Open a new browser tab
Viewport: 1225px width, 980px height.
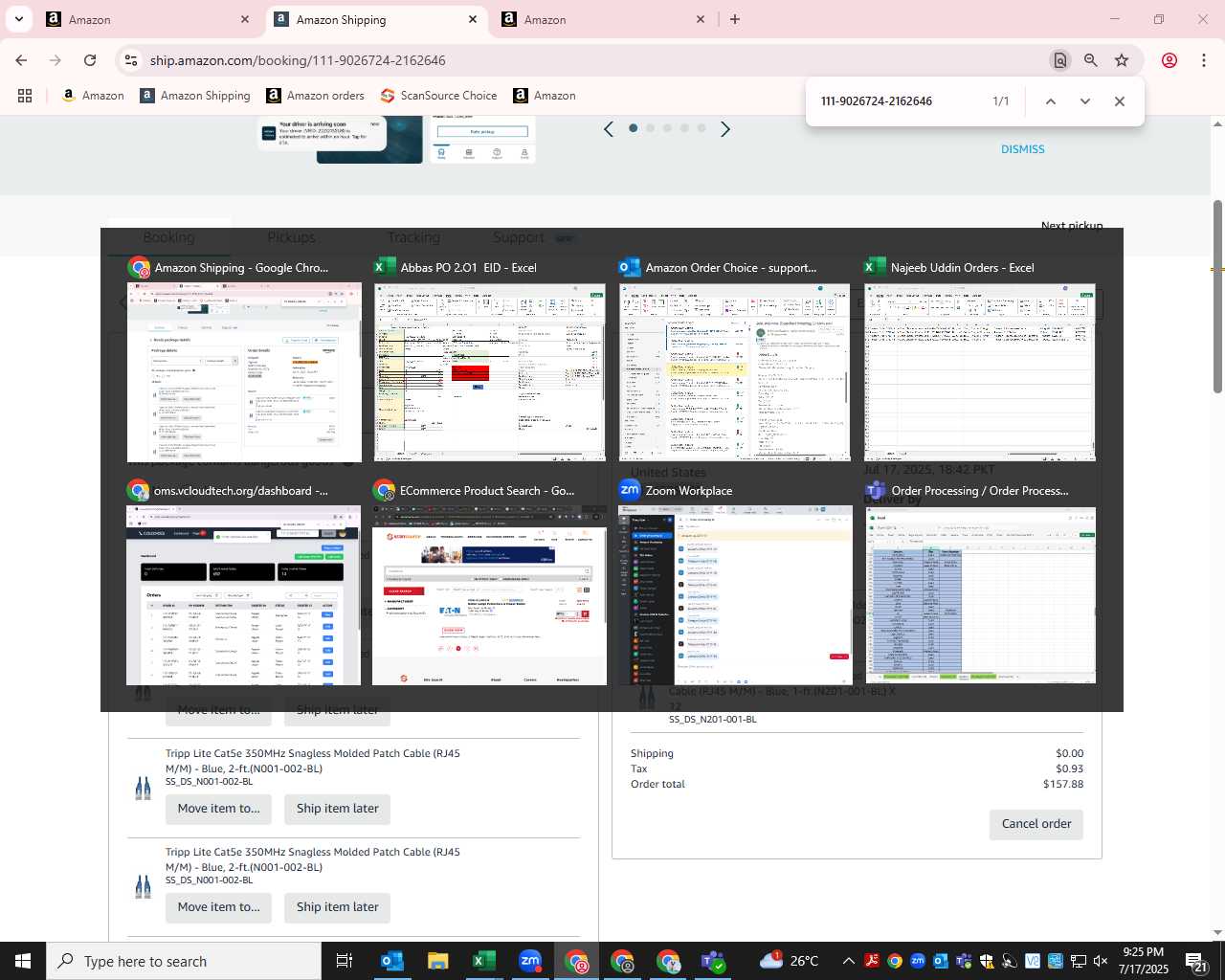pyautogui.click(x=735, y=19)
